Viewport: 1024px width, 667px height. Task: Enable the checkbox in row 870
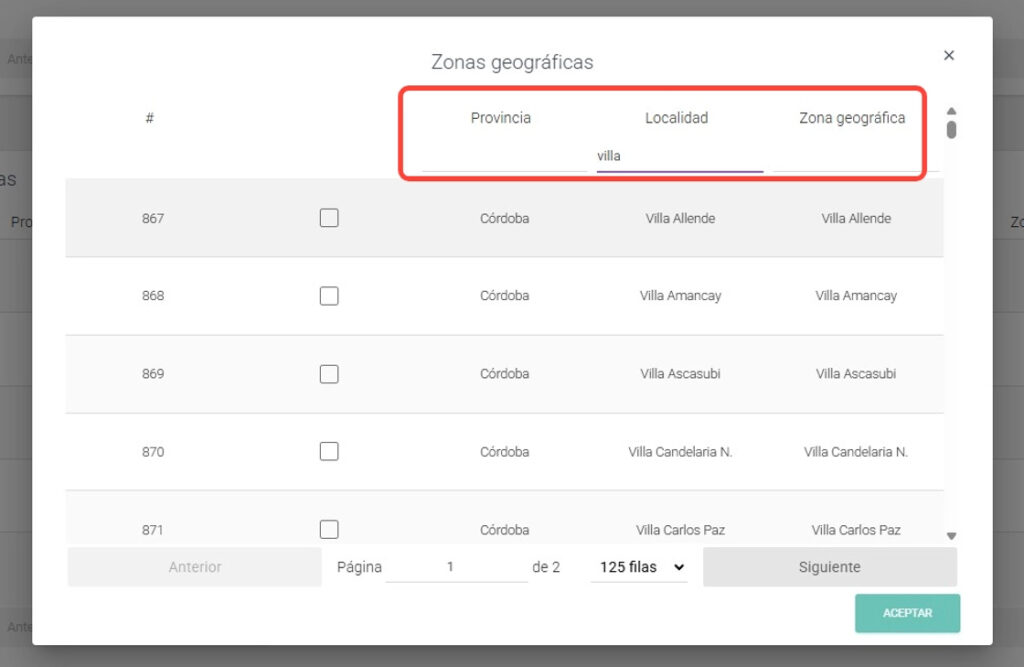(x=329, y=452)
